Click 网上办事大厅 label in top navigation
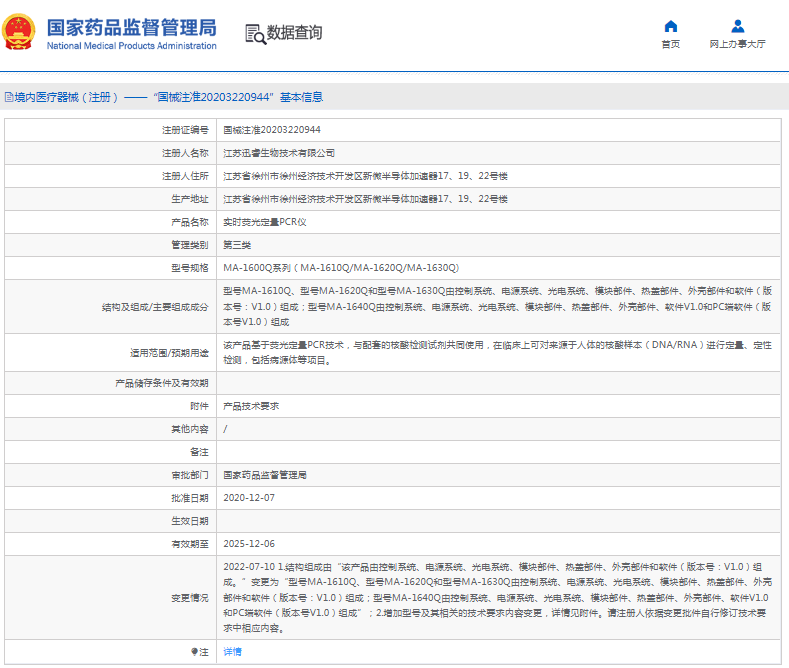Viewport: 789px width, 668px height. (738, 44)
